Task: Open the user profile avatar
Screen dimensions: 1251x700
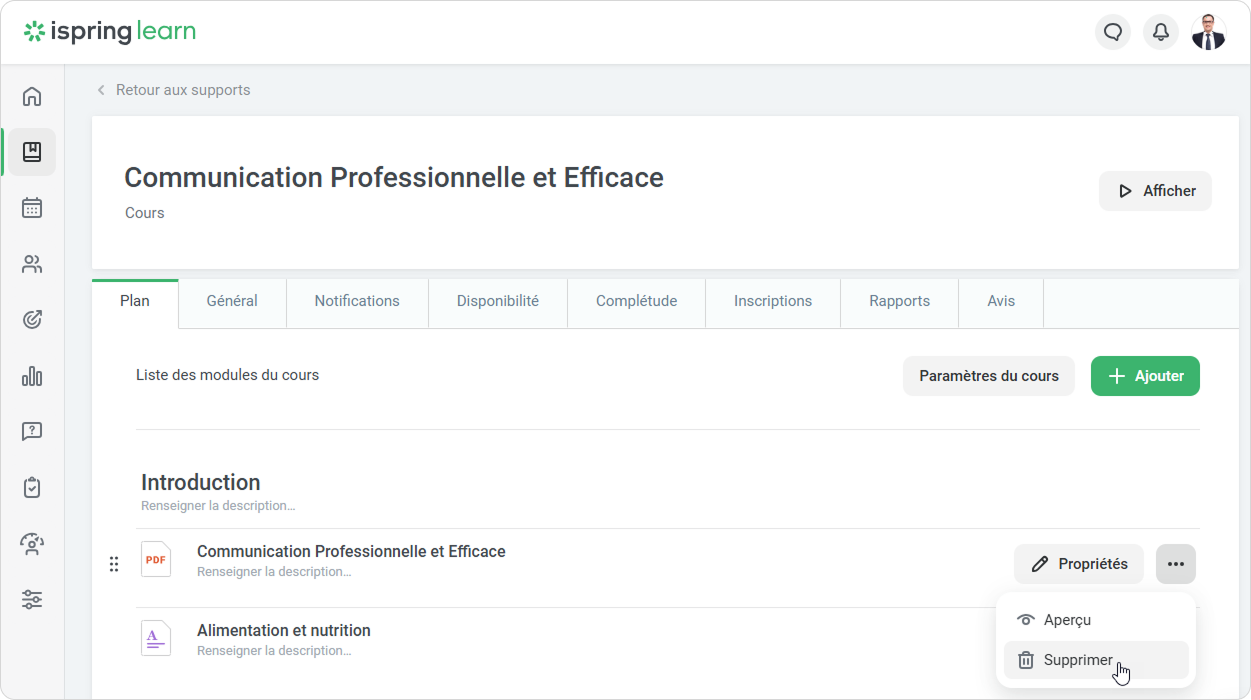Action: coord(1209,32)
